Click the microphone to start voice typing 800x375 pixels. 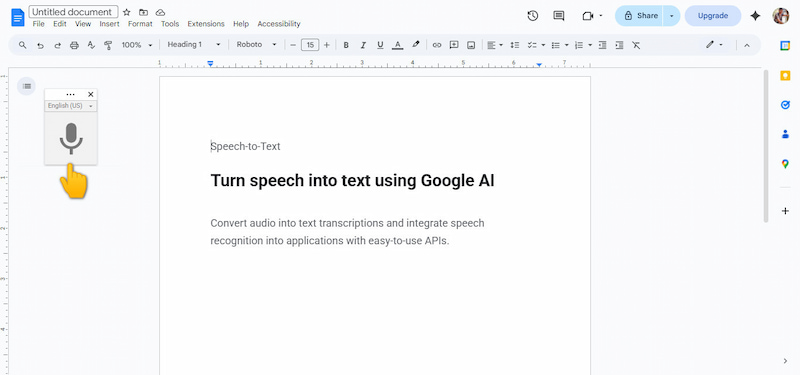click(x=71, y=138)
